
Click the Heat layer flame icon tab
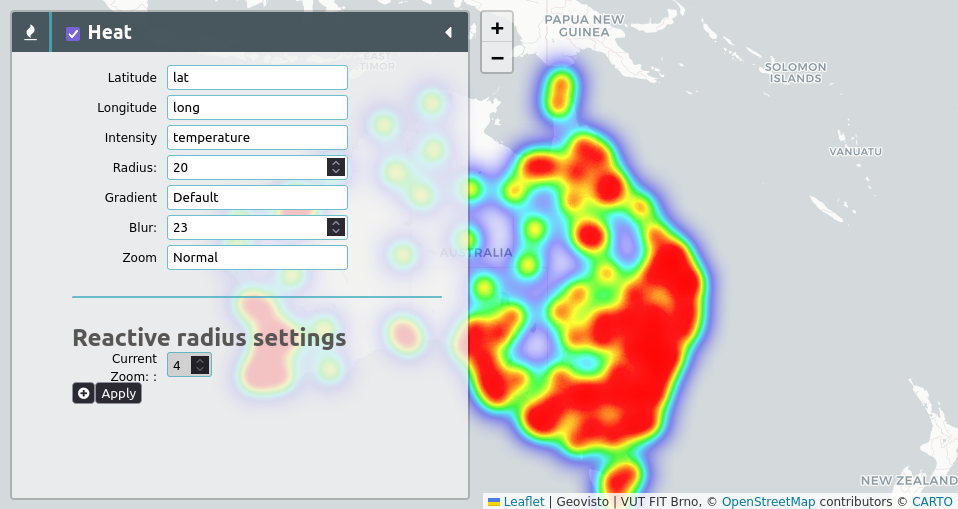(x=31, y=32)
